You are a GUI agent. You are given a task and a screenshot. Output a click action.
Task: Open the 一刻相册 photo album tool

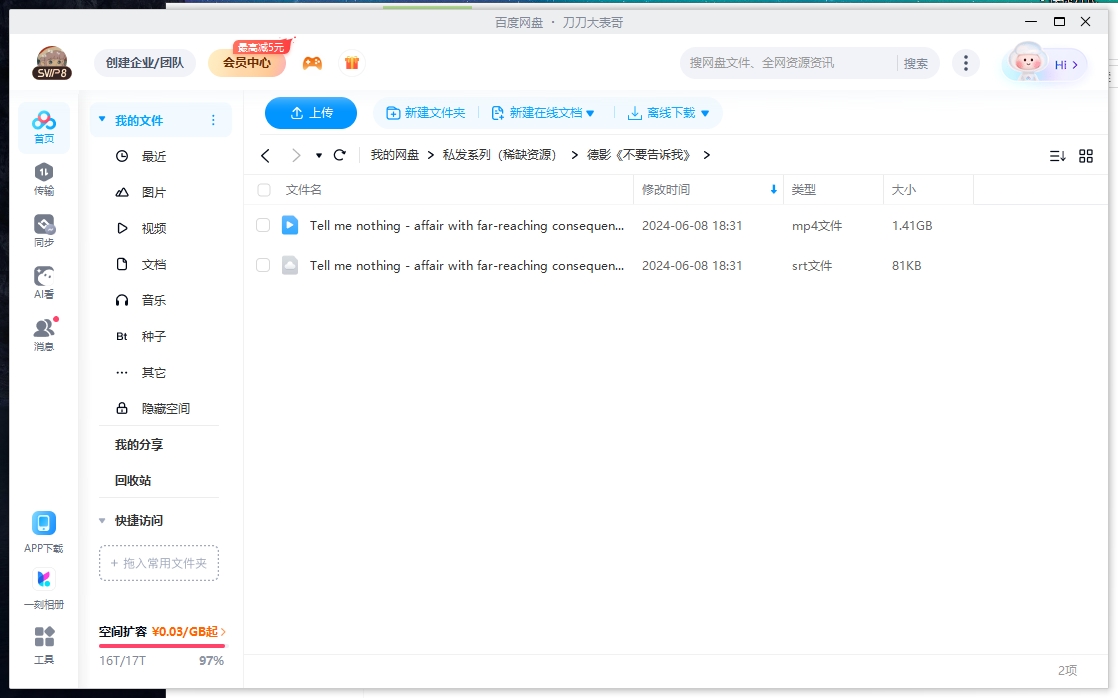(43, 588)
